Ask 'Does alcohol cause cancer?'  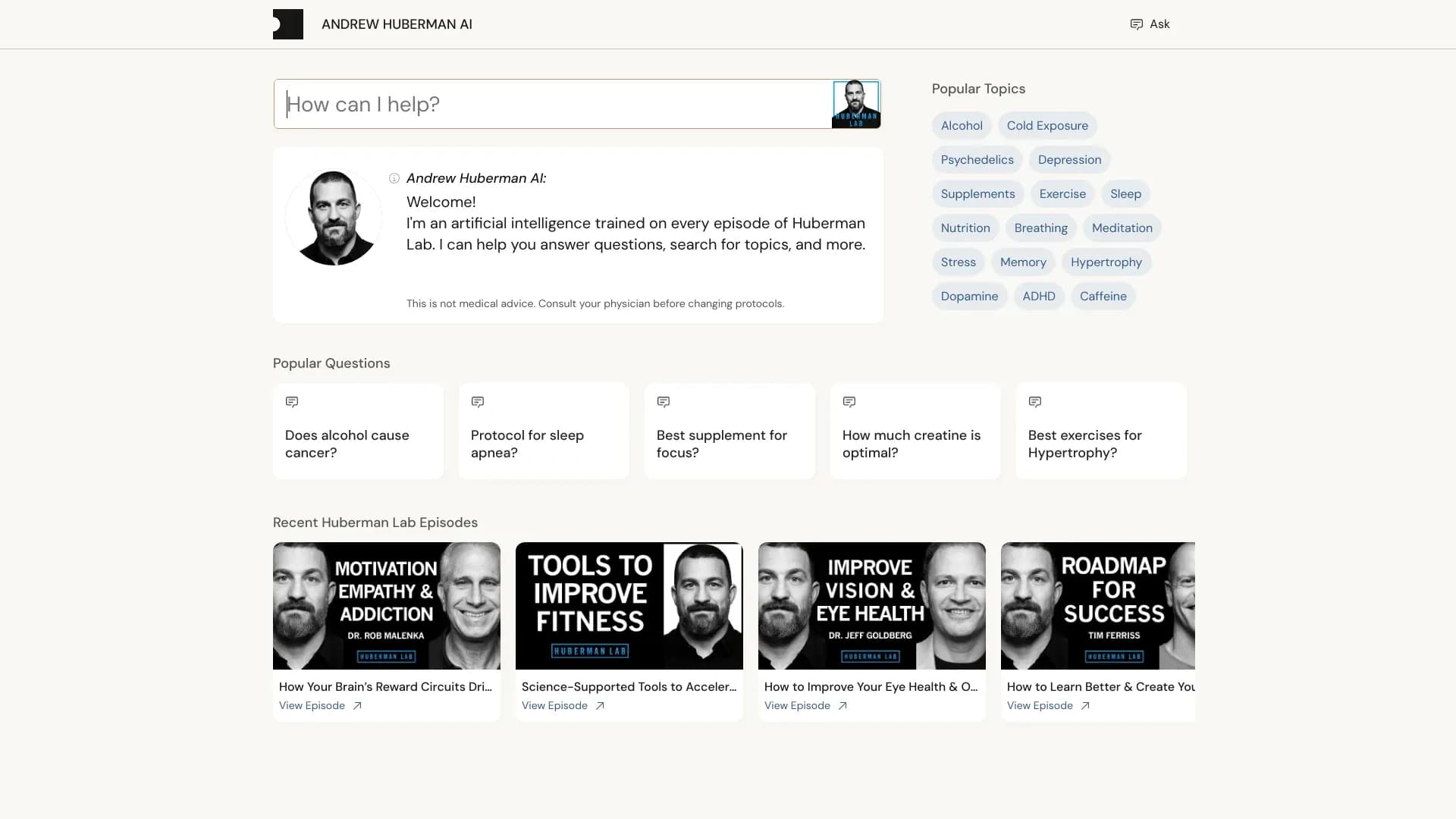(x=358, y=431)
